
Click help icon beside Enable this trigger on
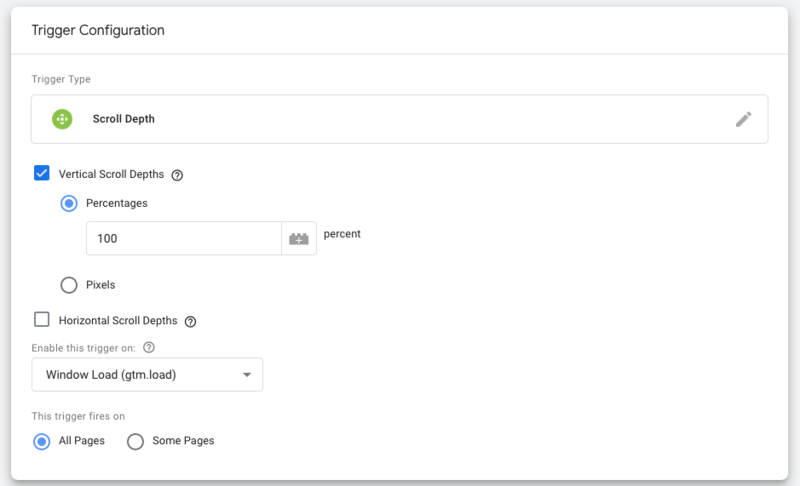(148, 348)
